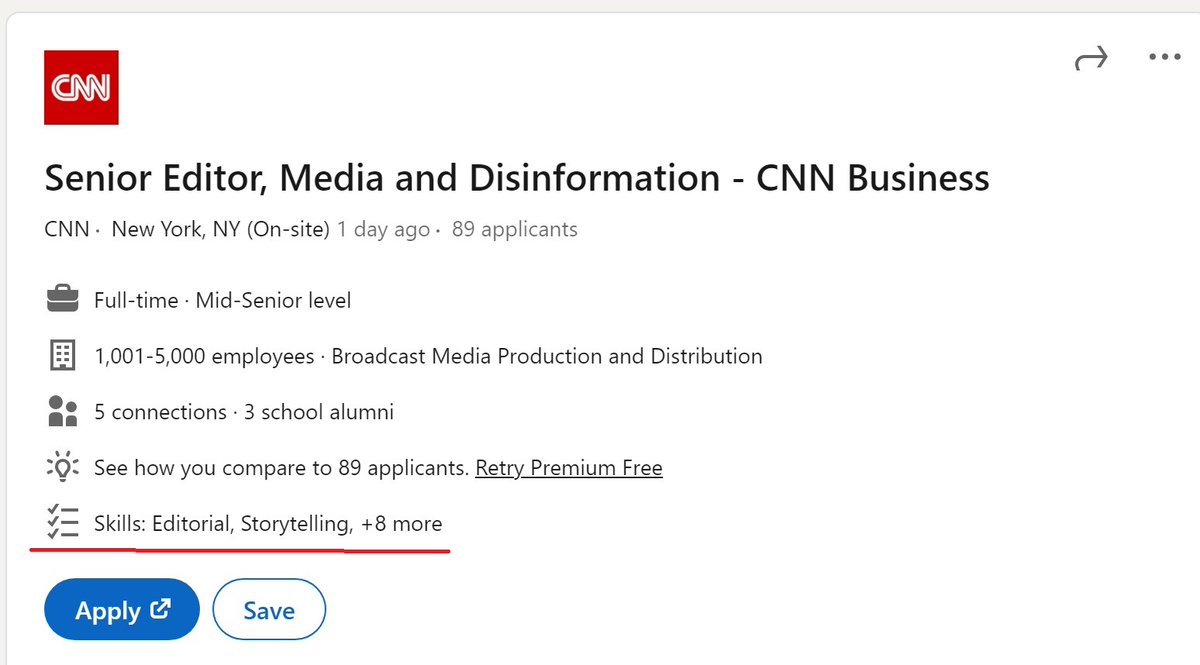Click 'See how you compare to 89 applicants' text
The image size is (1200, 665).
281,467
